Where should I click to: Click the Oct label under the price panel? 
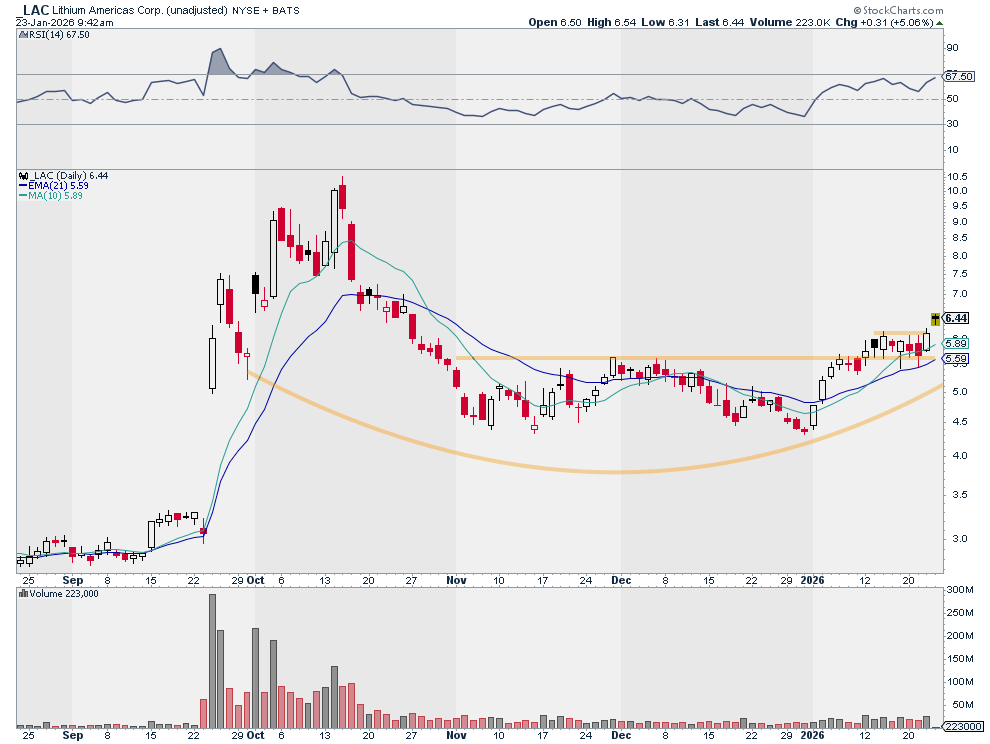click(x=256, y=580)
